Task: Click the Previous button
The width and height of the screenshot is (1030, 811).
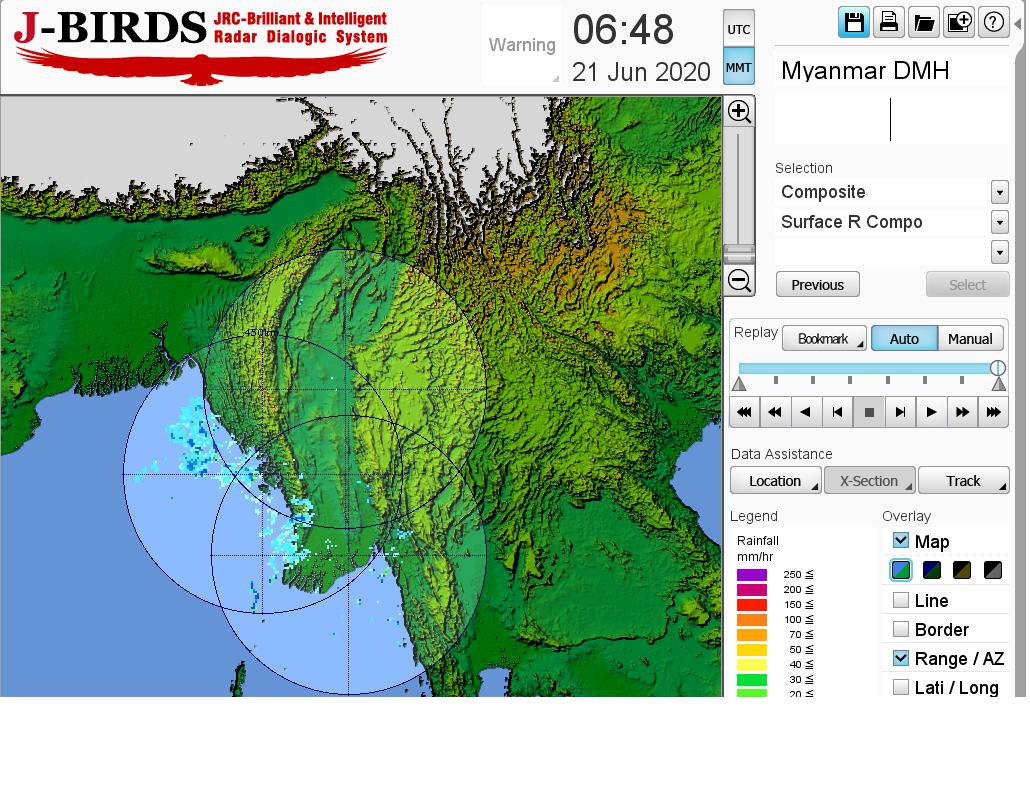Action: click(817, 285)
